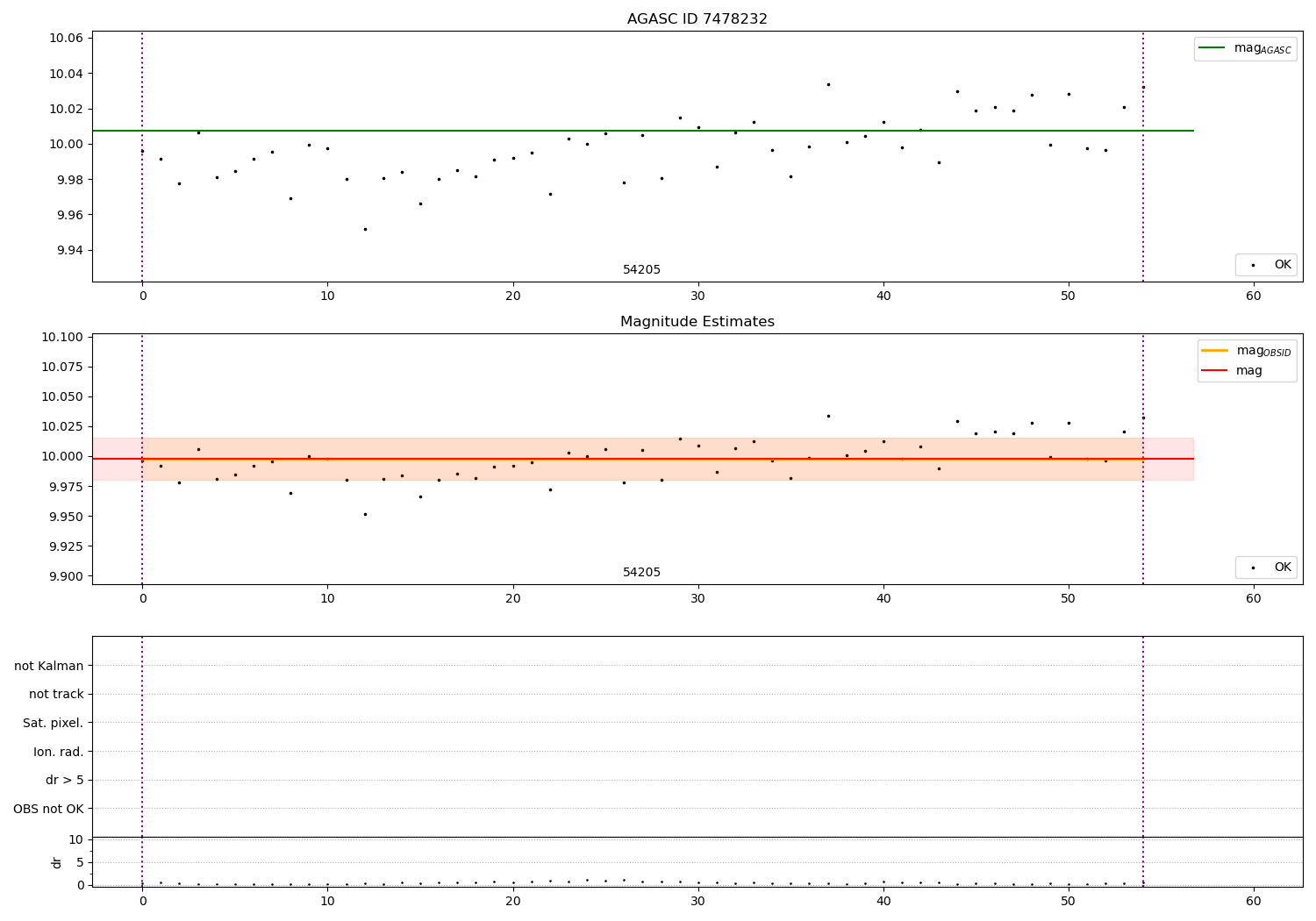Image resolution: width=1316 pixels, height=921 pixels.
Task: Click the "Magnitude Estimates" plot title
Action: 697,322
